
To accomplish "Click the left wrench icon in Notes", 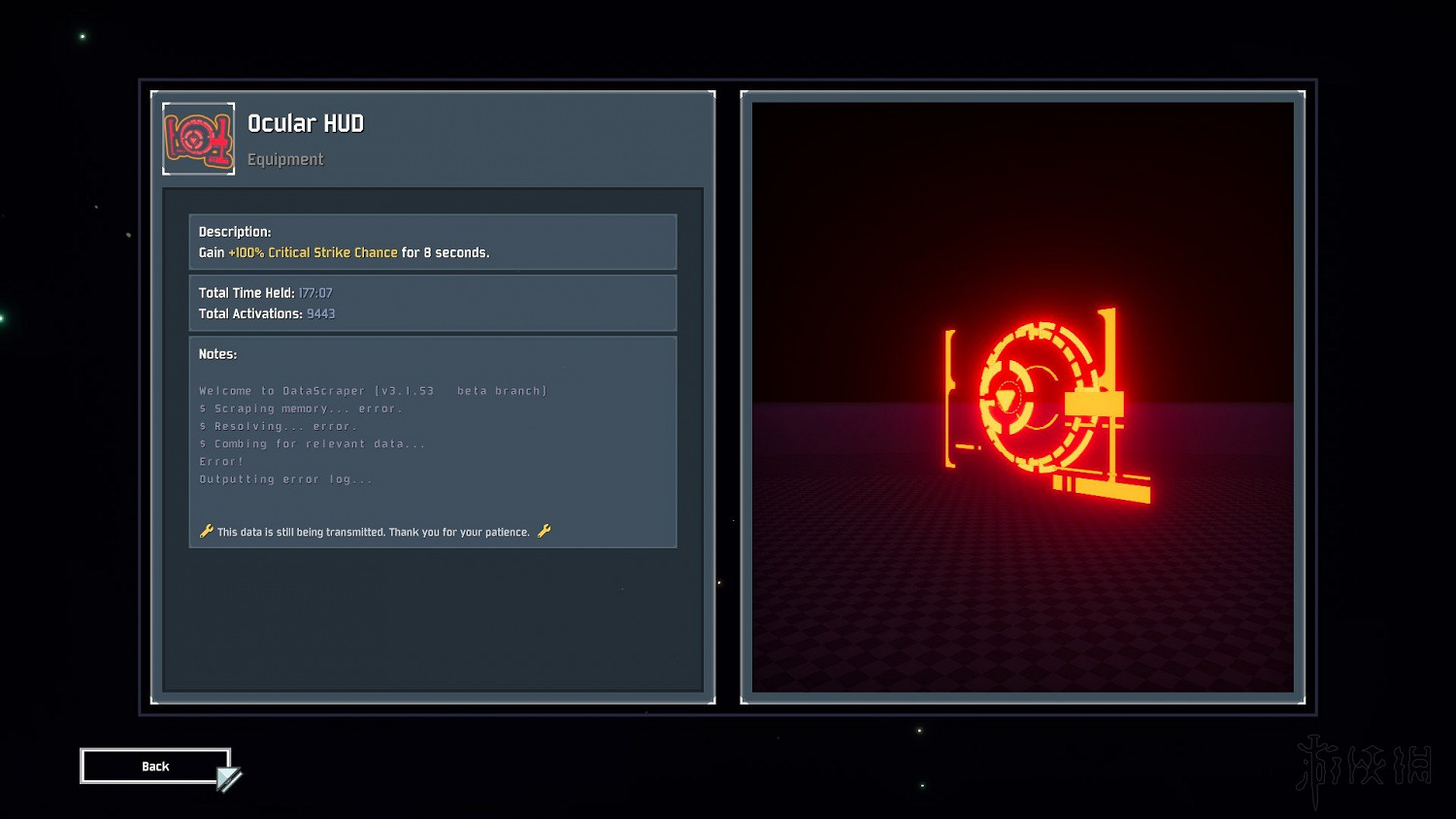I will (206, 531).
